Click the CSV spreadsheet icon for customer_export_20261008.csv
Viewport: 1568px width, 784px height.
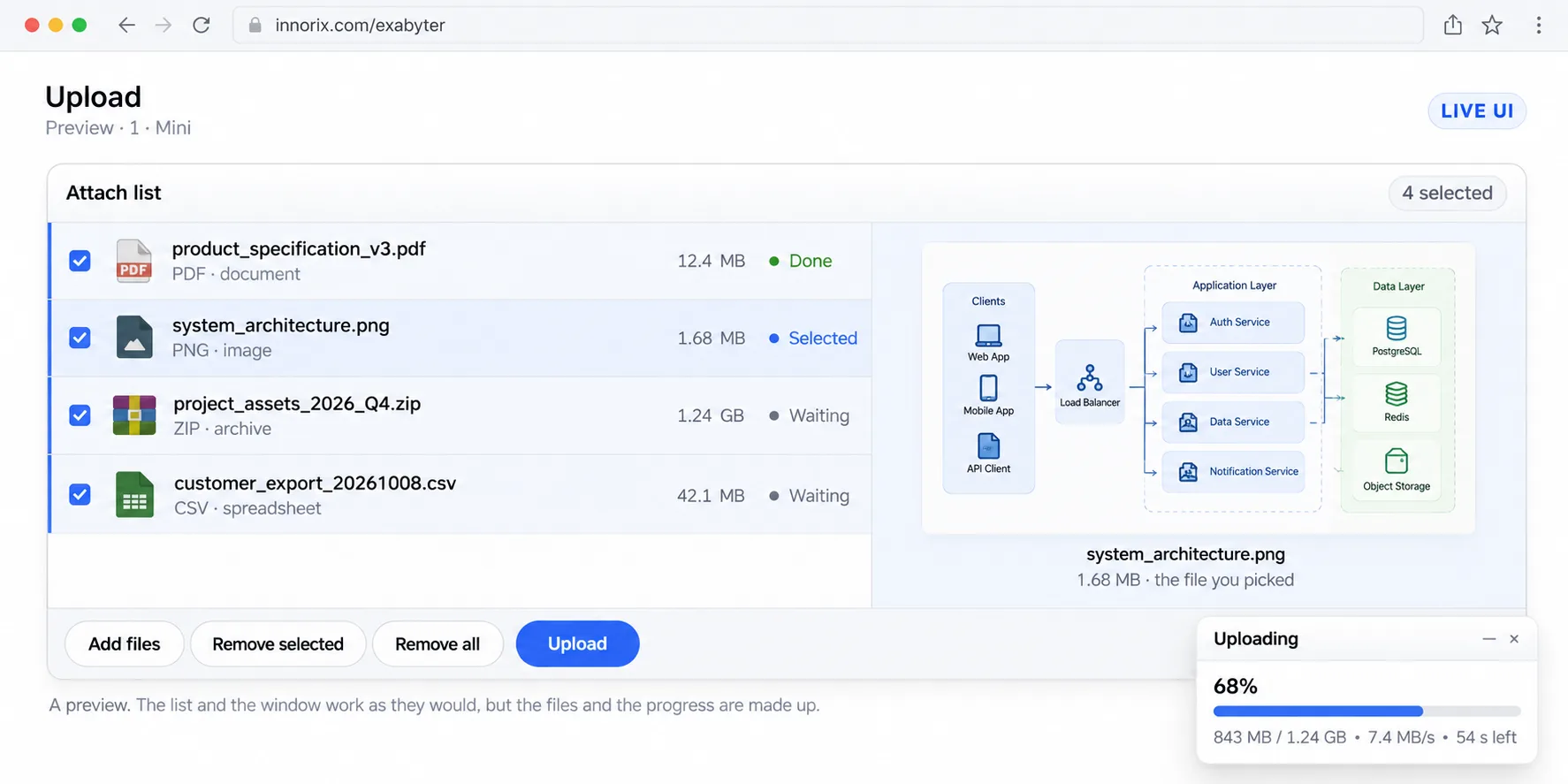tap(134, 495)
